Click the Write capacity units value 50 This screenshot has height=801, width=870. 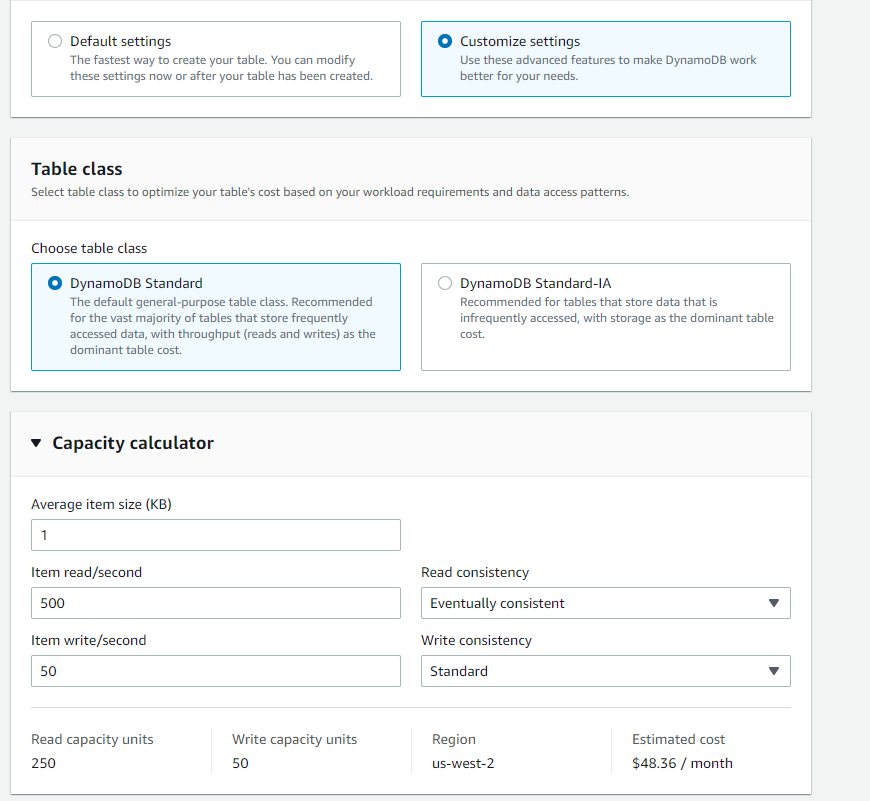(240, 763)
